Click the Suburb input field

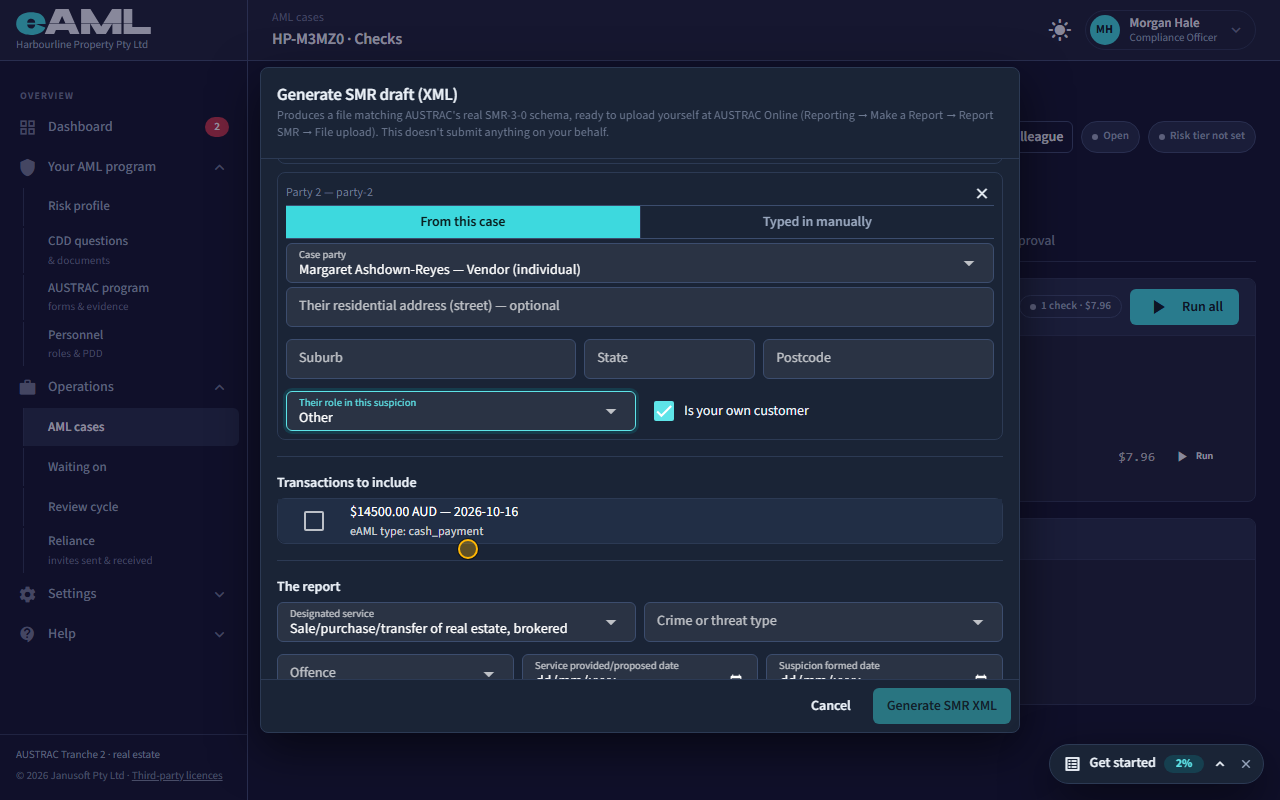click(x=431, y=359)
